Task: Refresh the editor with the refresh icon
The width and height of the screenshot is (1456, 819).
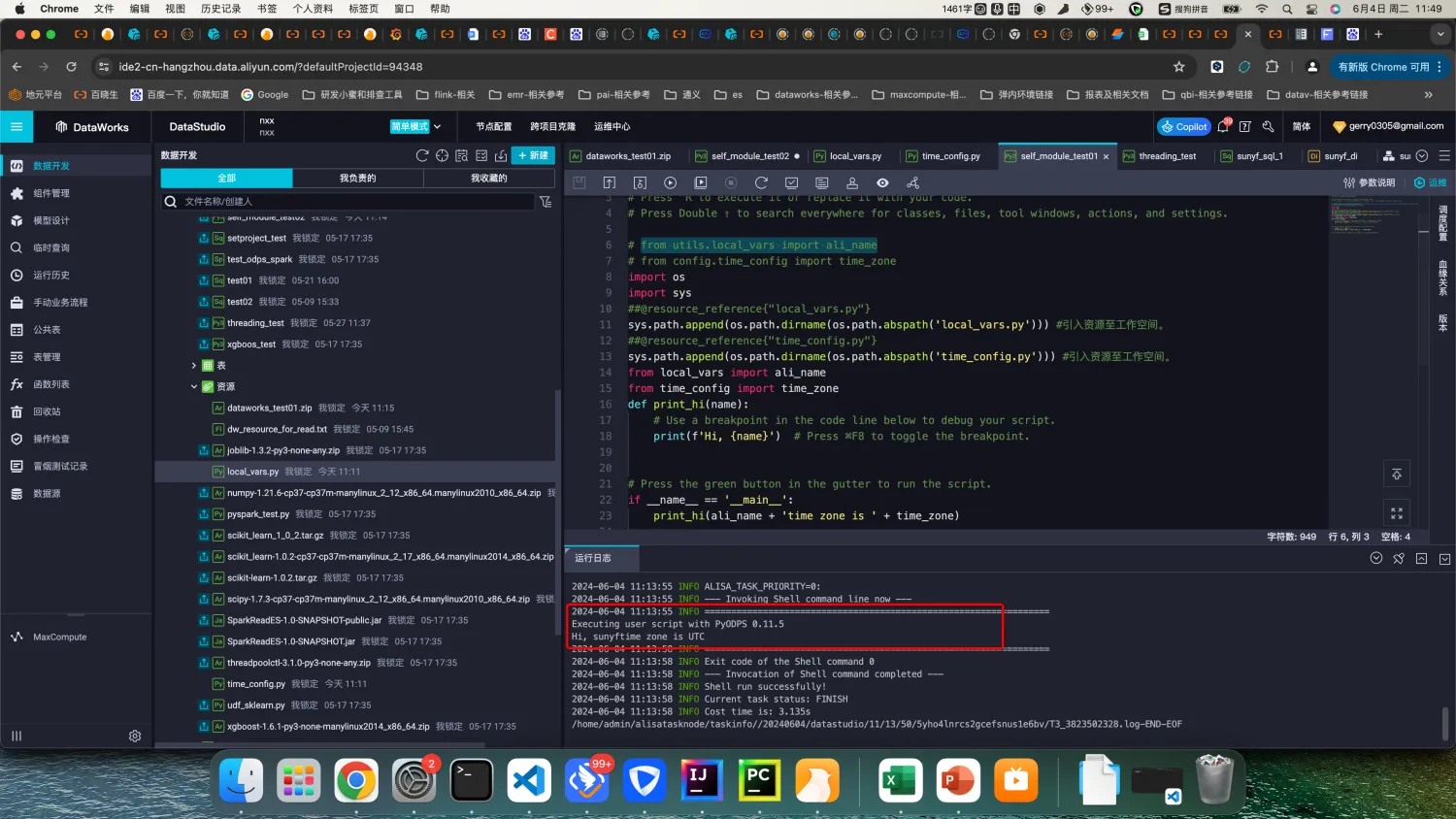Action: (x=763, y=182)
